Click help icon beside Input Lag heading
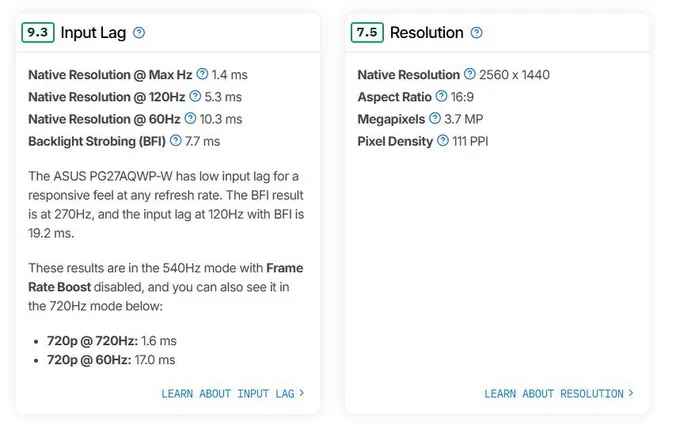The height and width of the screenshot is (426, 680). click(x=139, y=33)
